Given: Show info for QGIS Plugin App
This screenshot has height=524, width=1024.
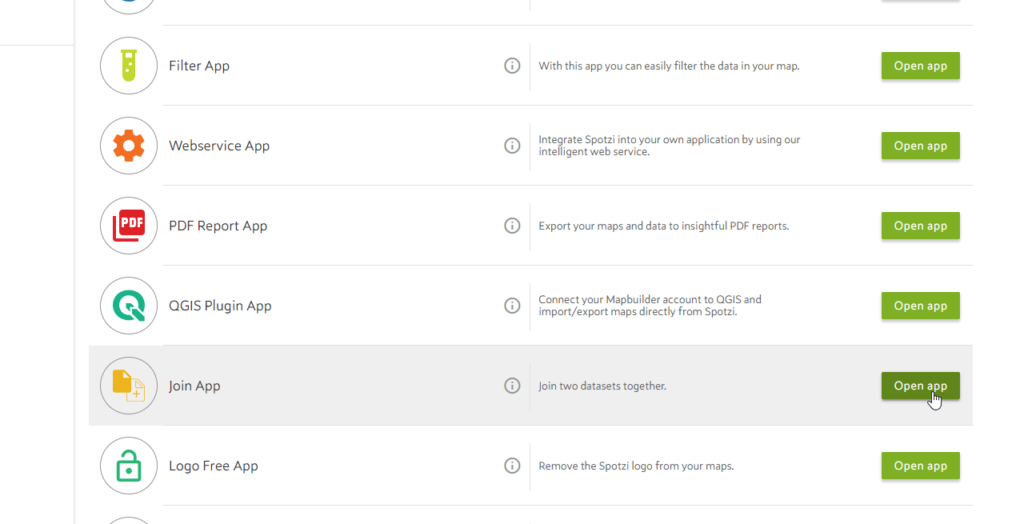Looking at the screenshot, I should tap(512, 306).
